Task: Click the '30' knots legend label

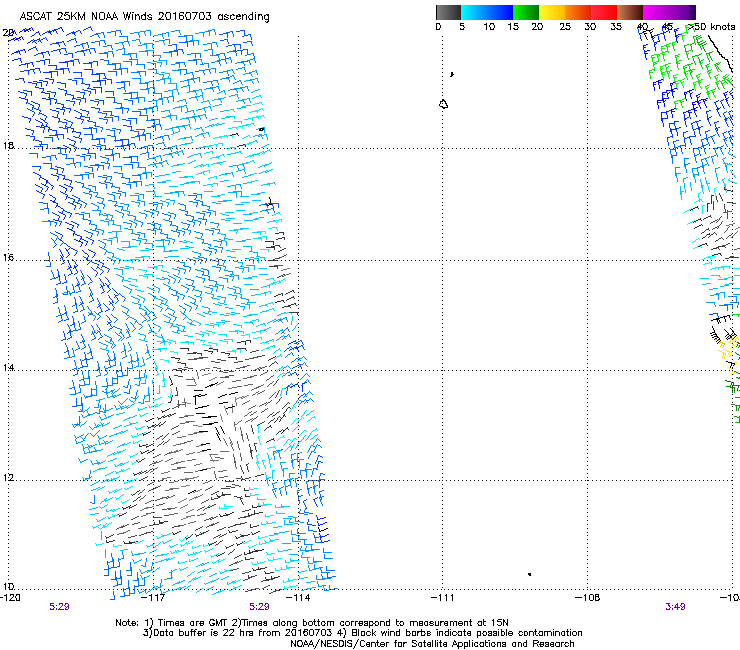Action: 590,27
